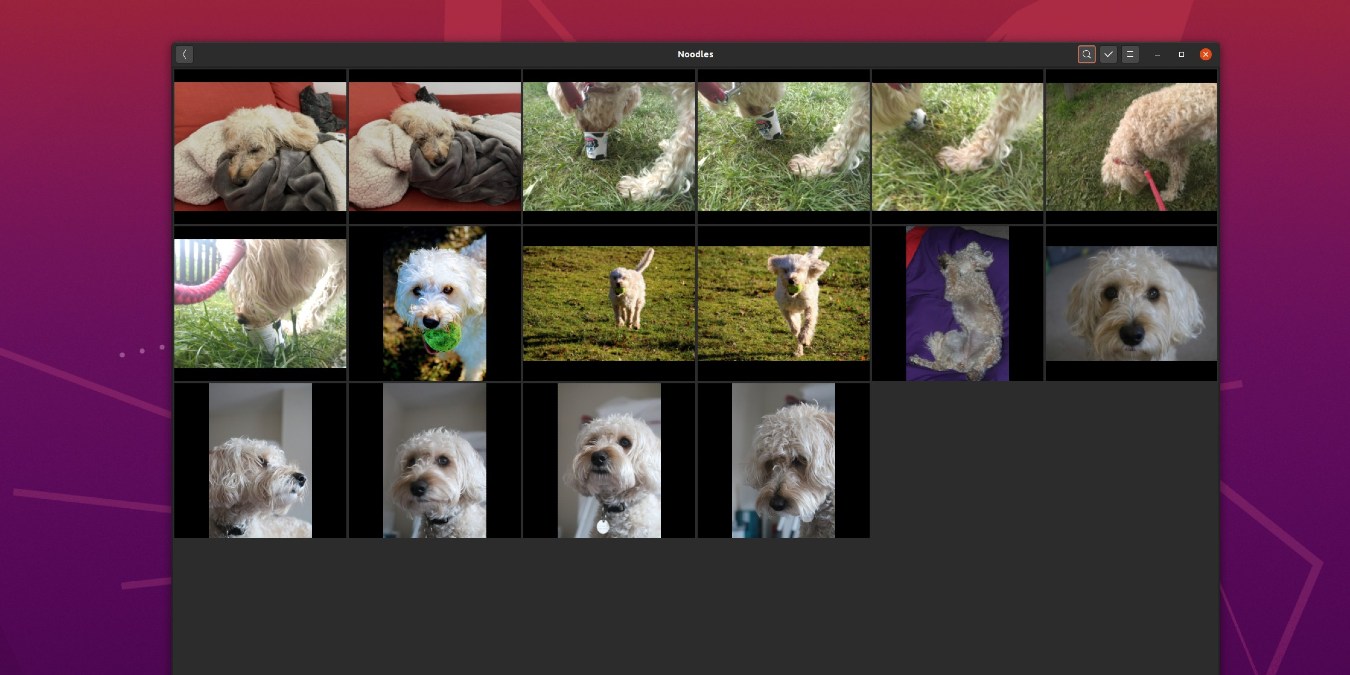Open photo of dog sleeping on orange couch

coord(260,146)
